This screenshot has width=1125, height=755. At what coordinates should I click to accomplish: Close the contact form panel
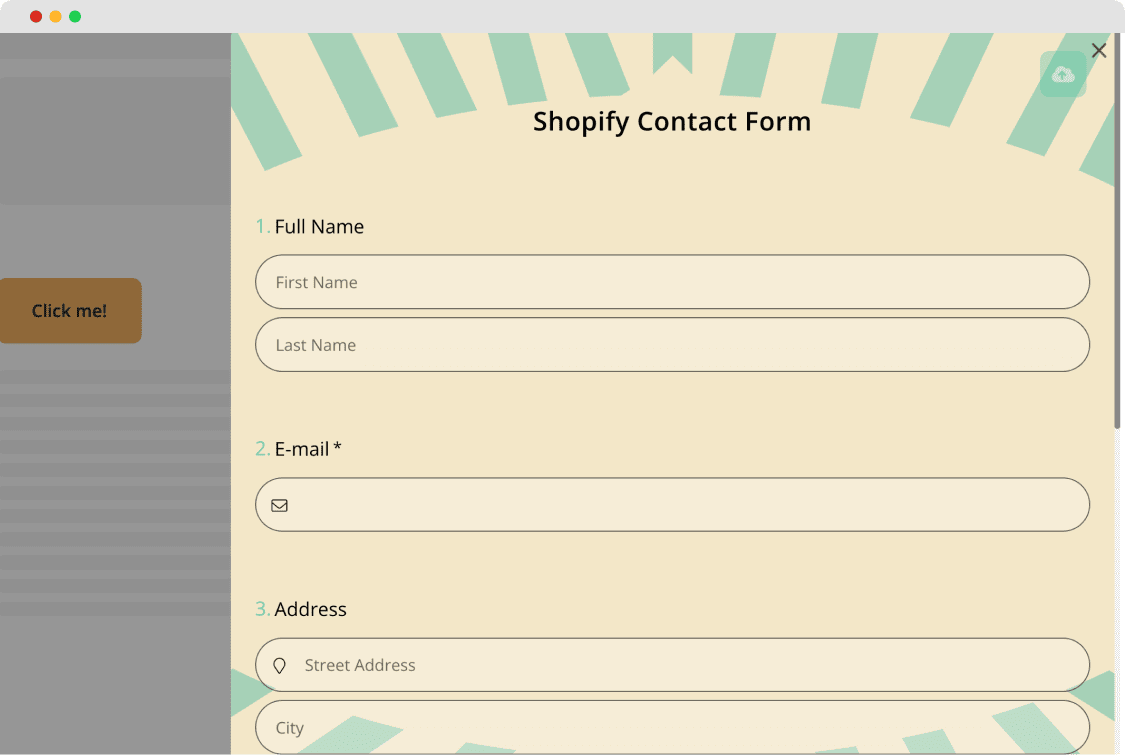point(1098,50)
